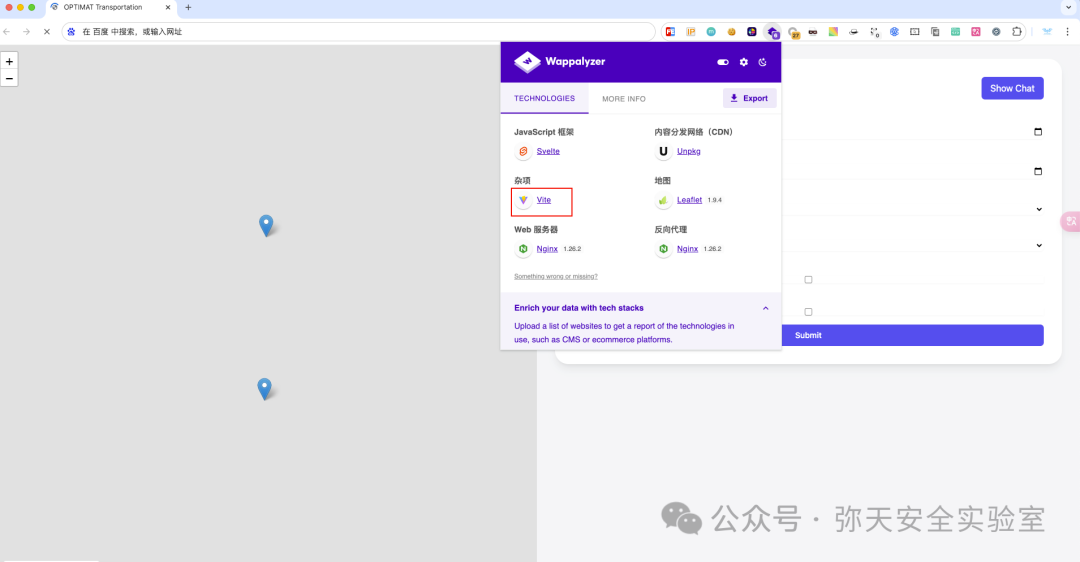Toggle the Wappalyzer enable switch
Viewport: 1080px width, 562px height.
(723, 62)
